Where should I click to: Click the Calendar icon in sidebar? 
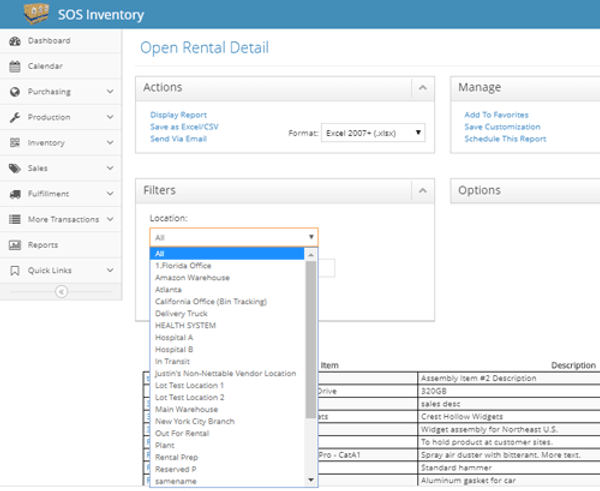[x=15, y=66]
